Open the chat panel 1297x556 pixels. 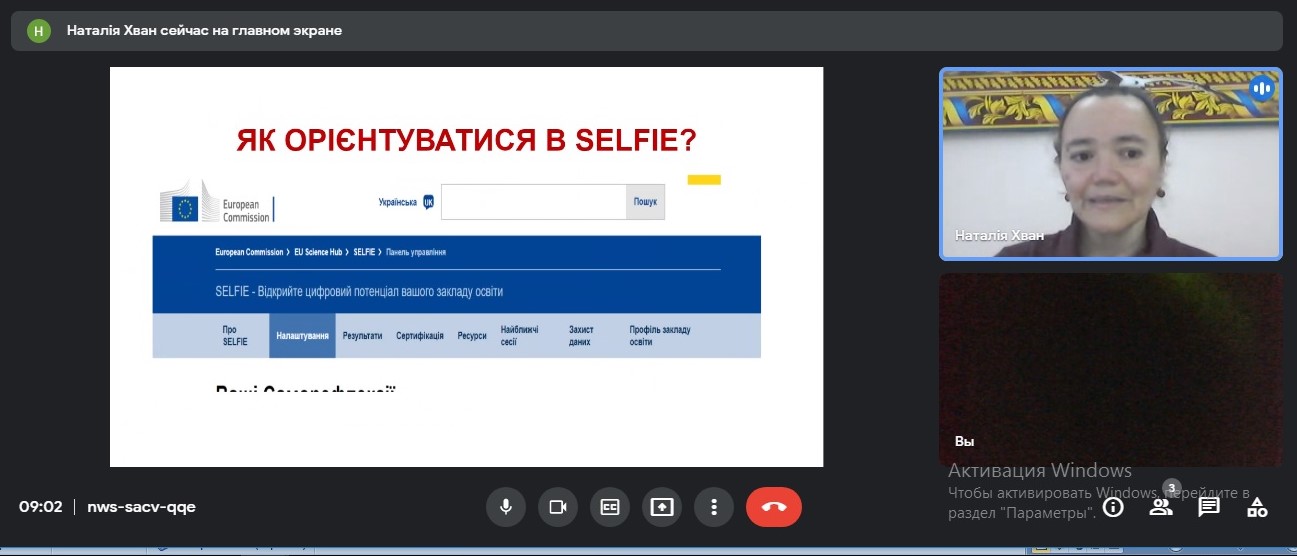(x=1209, y=507)
